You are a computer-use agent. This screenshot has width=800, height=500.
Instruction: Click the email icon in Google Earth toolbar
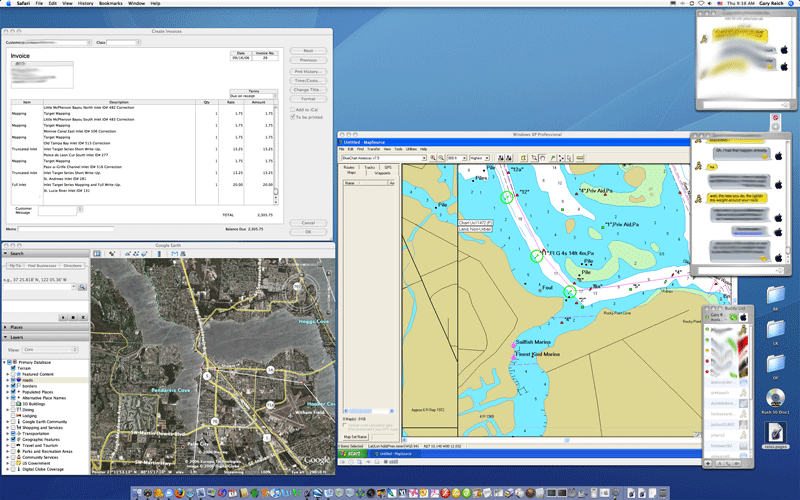tap(174, 254)
